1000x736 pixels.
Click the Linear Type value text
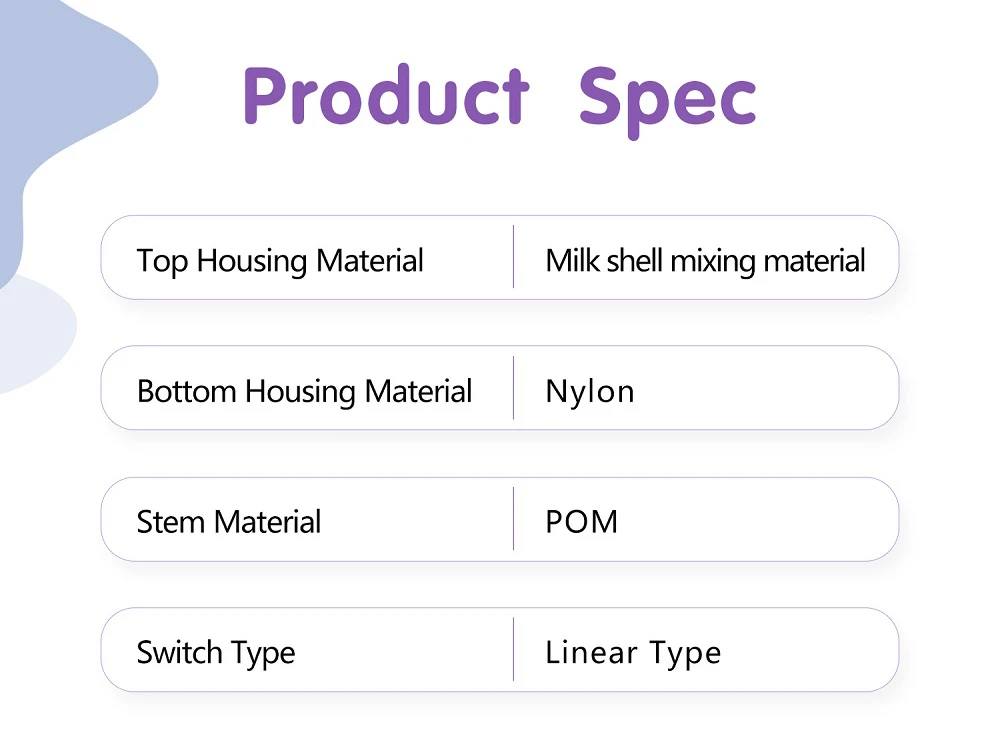(x=633, y=653)
